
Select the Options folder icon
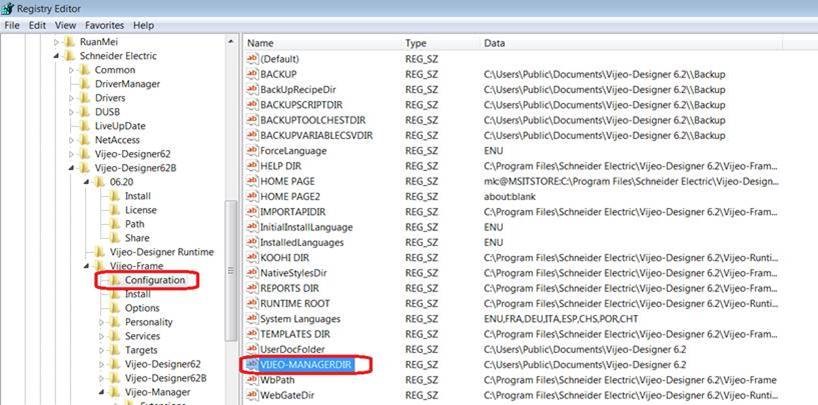click(x=114, y=308)
